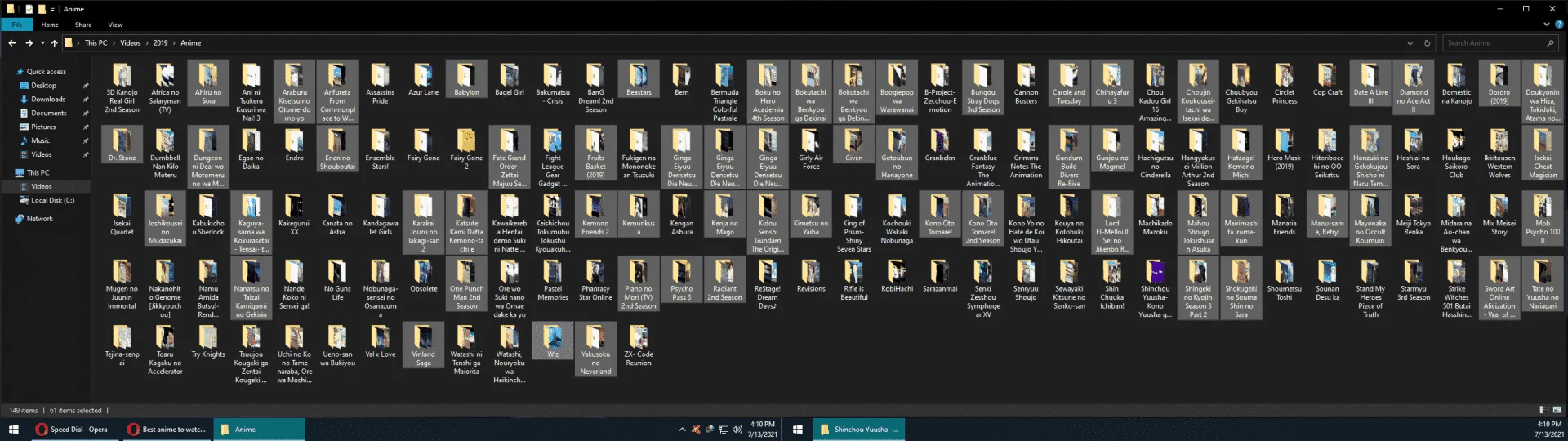1568x441 pixels.
Task: Select the Val x Love folder
Action: (381, 341)
